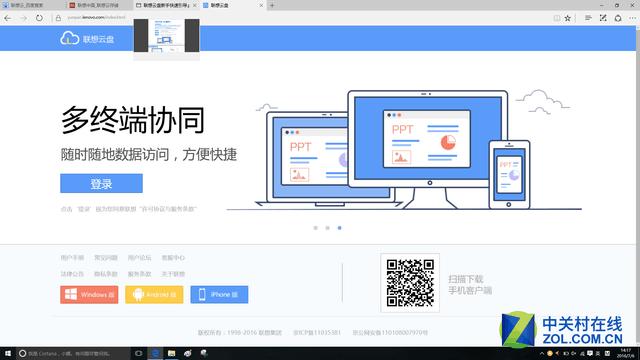Open the web note pen icon
Image resolution: width=640 pixels, height=360 pixels.
point(603,18)
